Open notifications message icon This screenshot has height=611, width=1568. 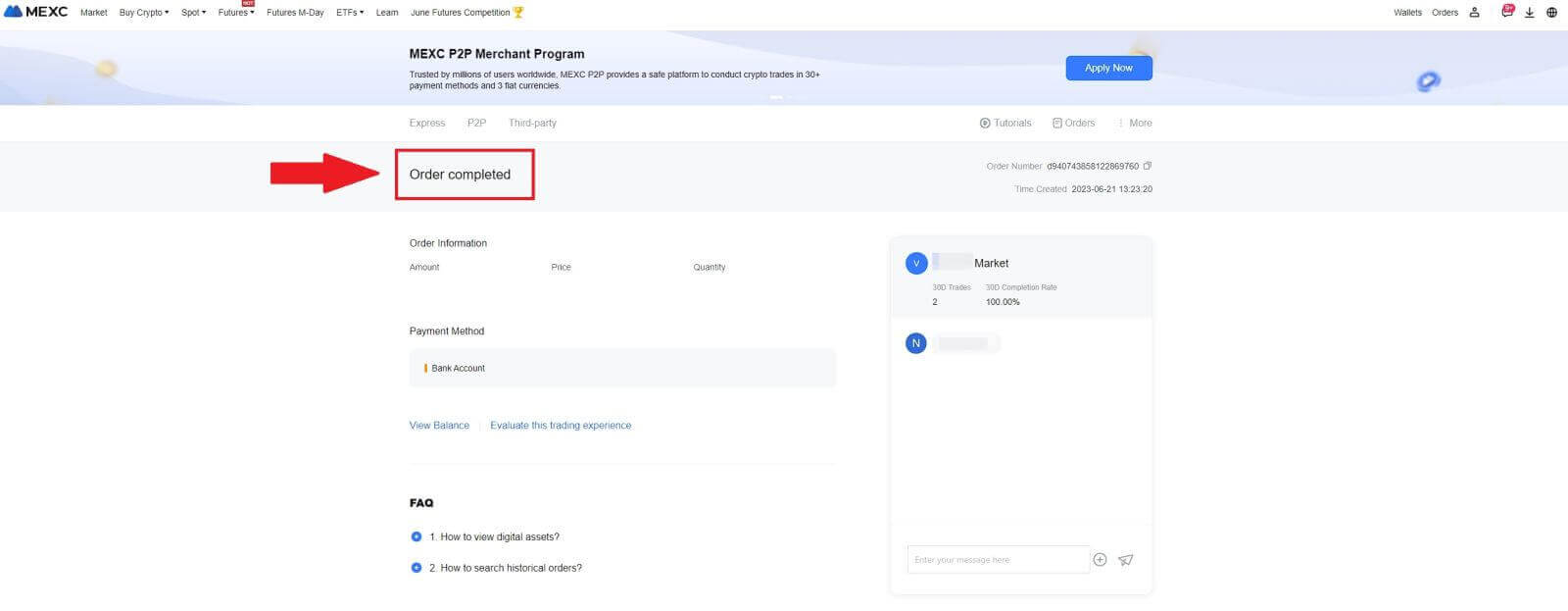[1506, 12]
